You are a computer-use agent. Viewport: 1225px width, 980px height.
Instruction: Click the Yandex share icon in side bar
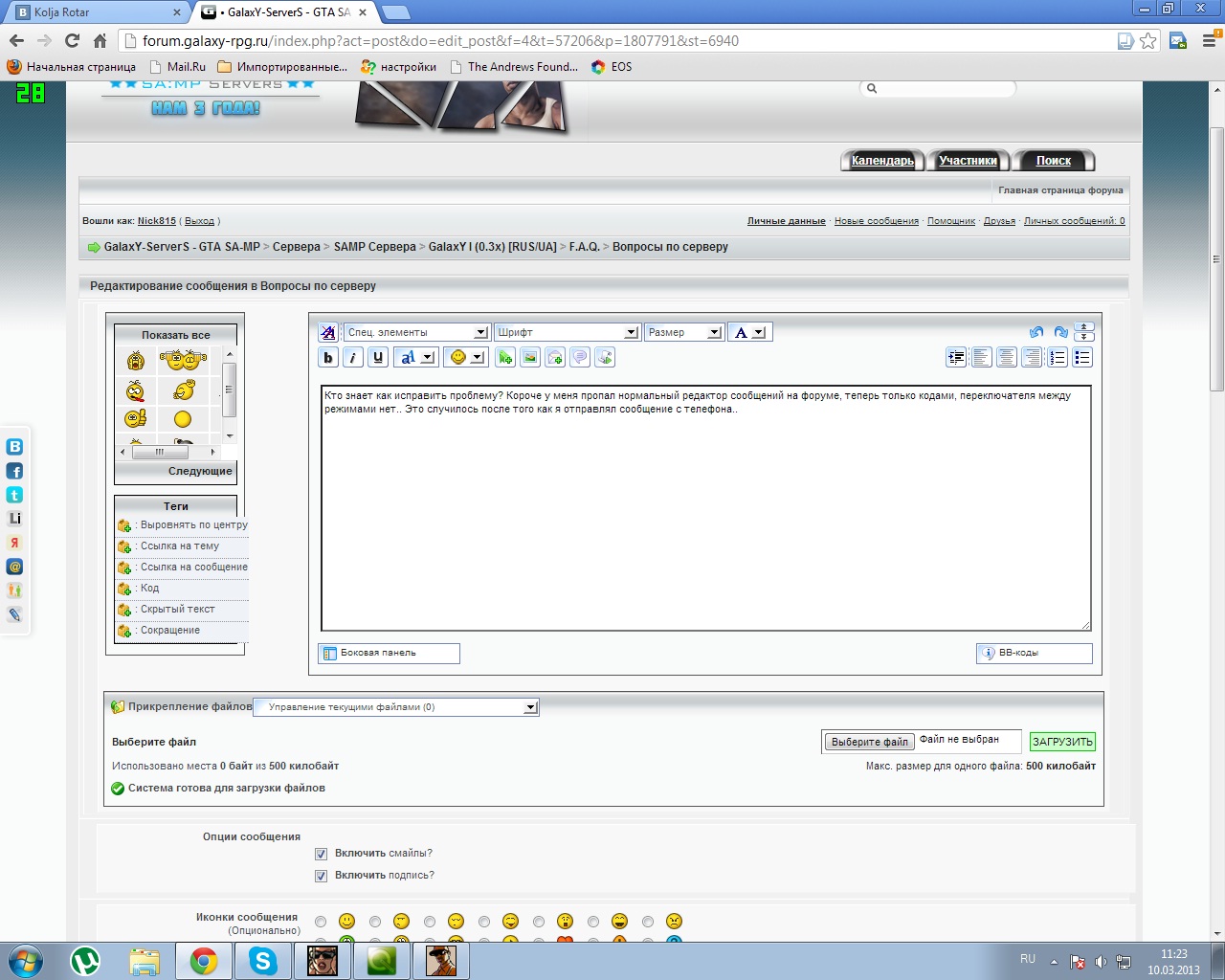[14, 543]
